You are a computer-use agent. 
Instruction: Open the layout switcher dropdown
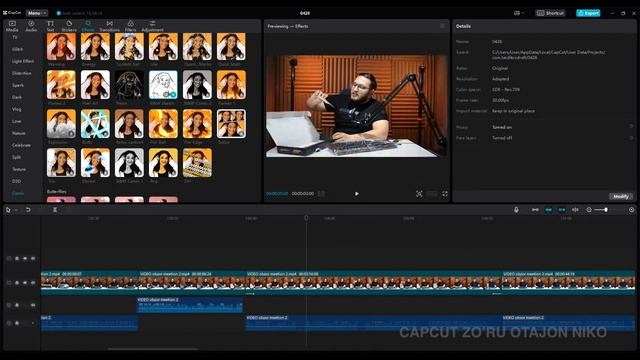point(519,13)
